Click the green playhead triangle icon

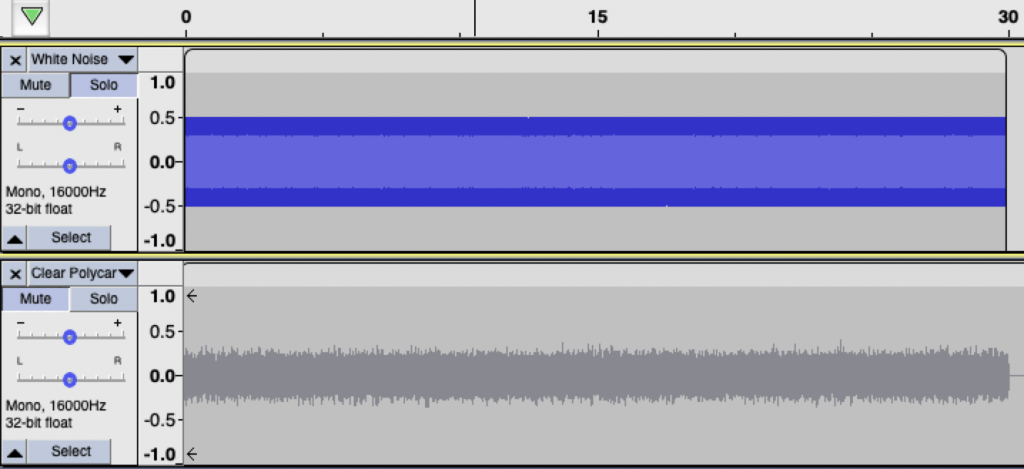[31, 16]
